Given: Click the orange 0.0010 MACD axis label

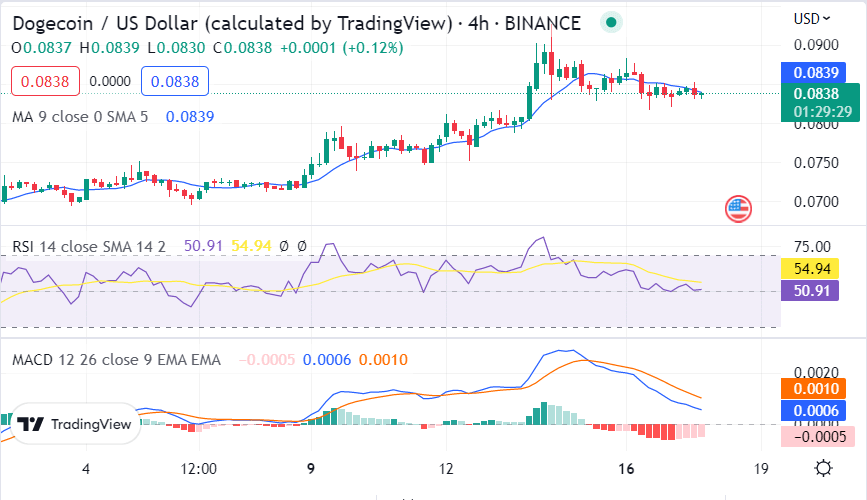Looking at the screenshot, I should (x=813, y=389).
